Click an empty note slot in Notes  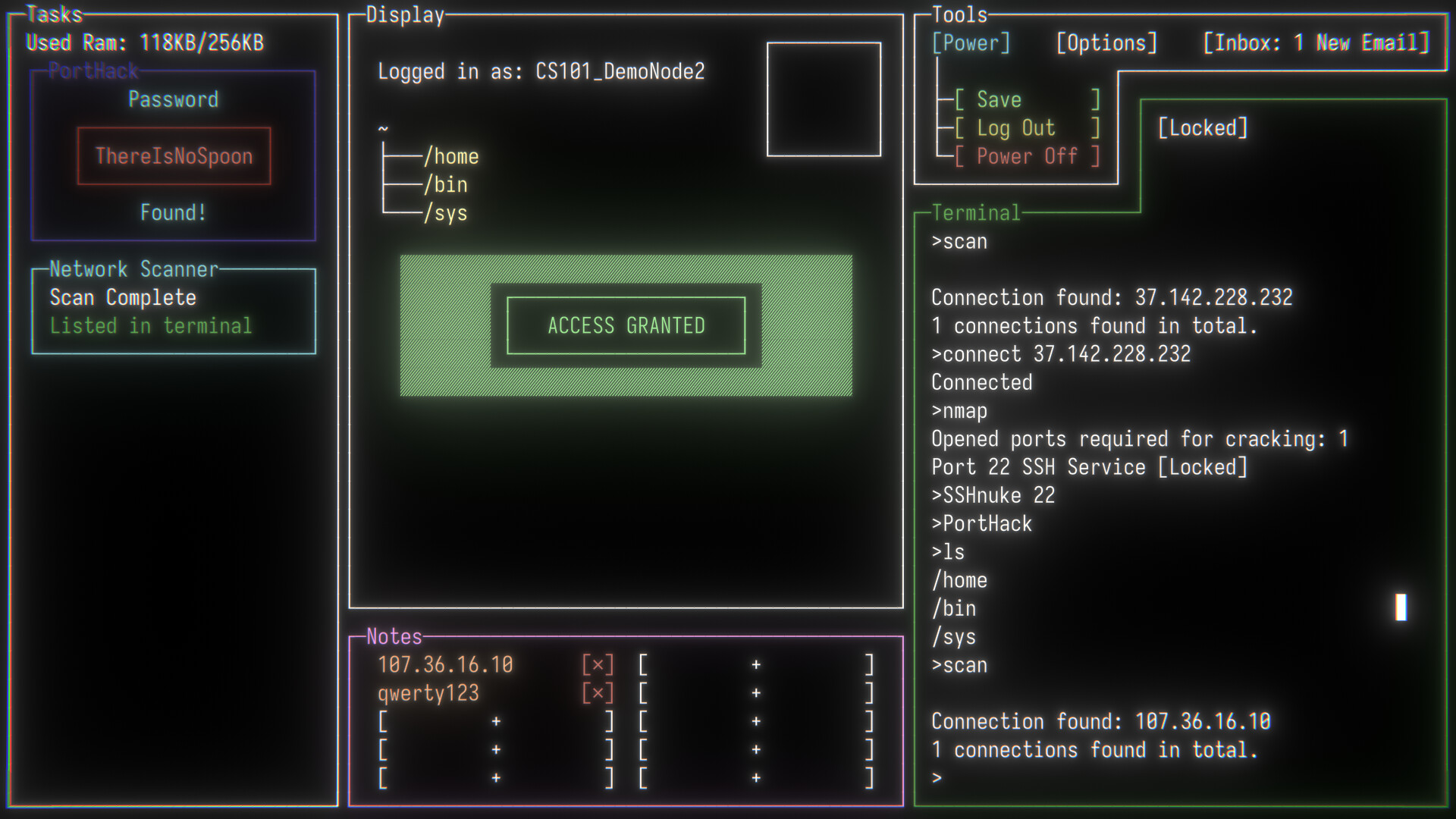[496, 721]
